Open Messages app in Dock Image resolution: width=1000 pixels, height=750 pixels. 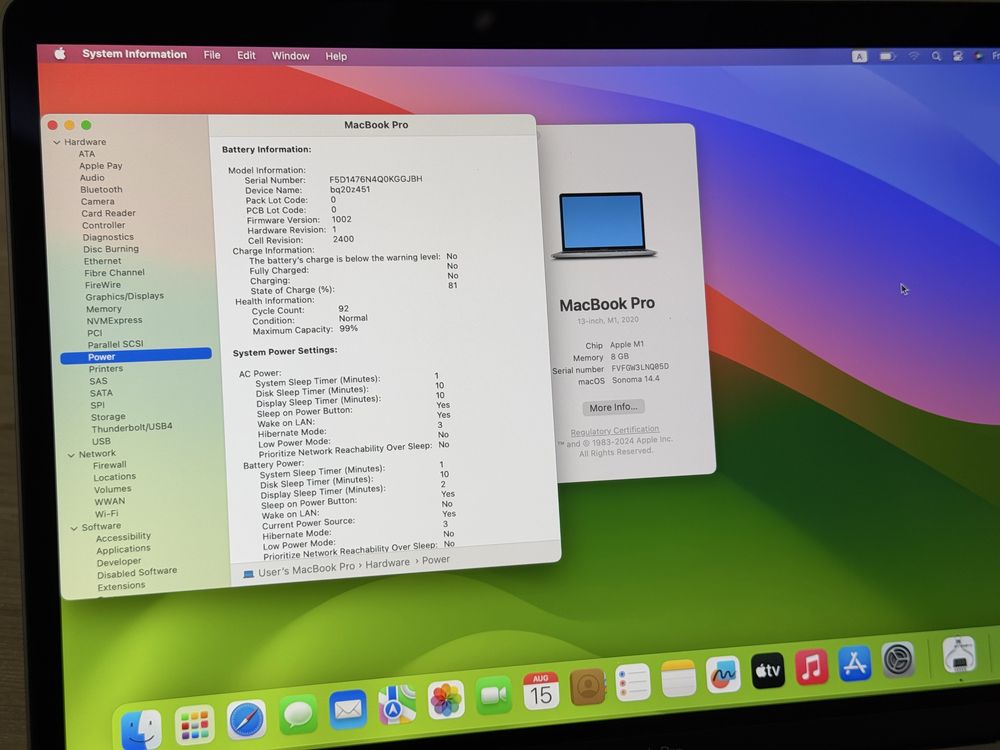point(297,714)
